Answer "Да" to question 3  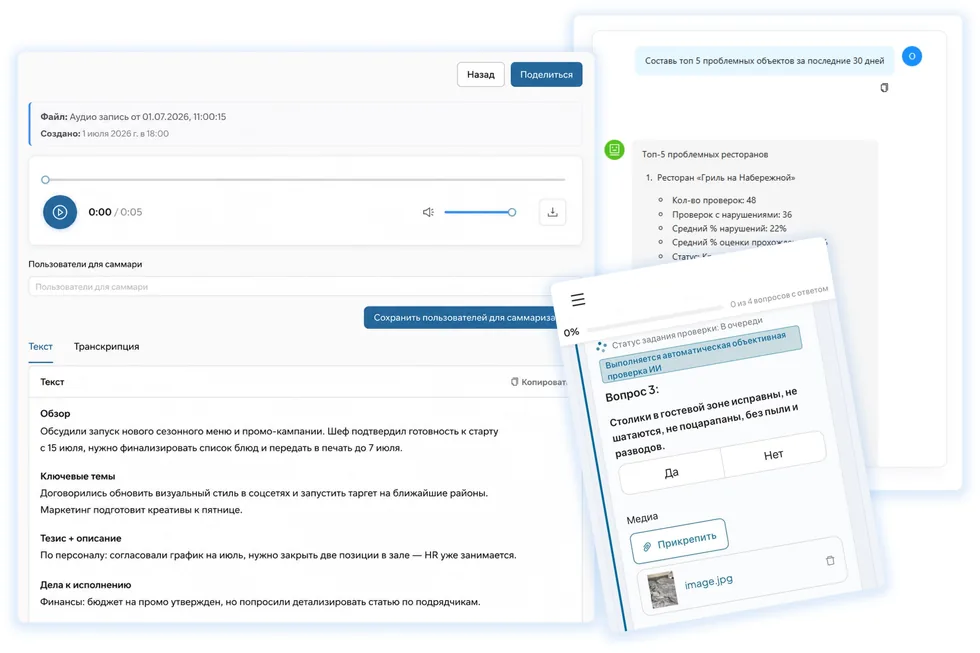(671, 473)
